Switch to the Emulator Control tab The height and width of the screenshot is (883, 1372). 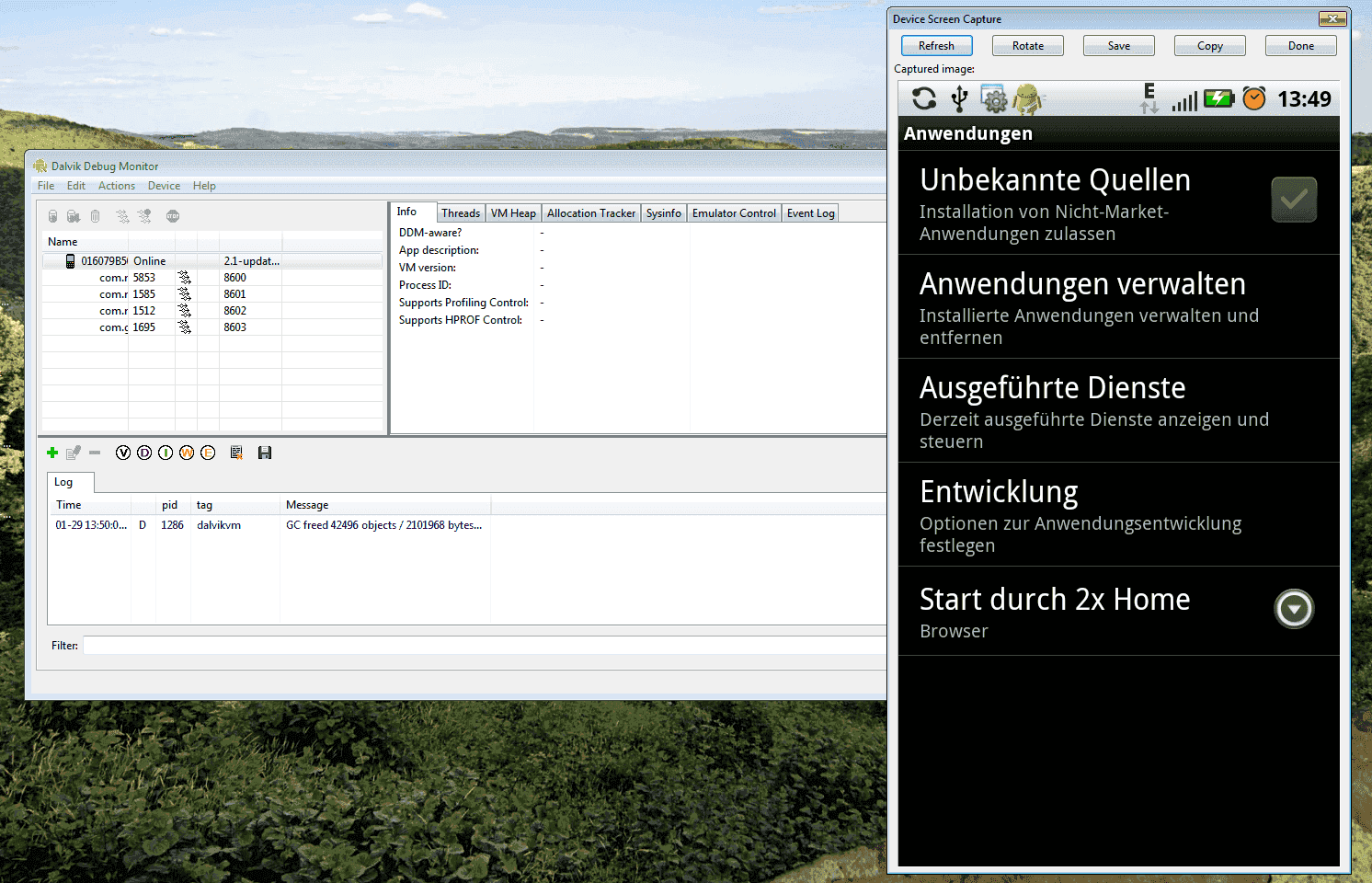pyautogui.click(x=734, y=213)
